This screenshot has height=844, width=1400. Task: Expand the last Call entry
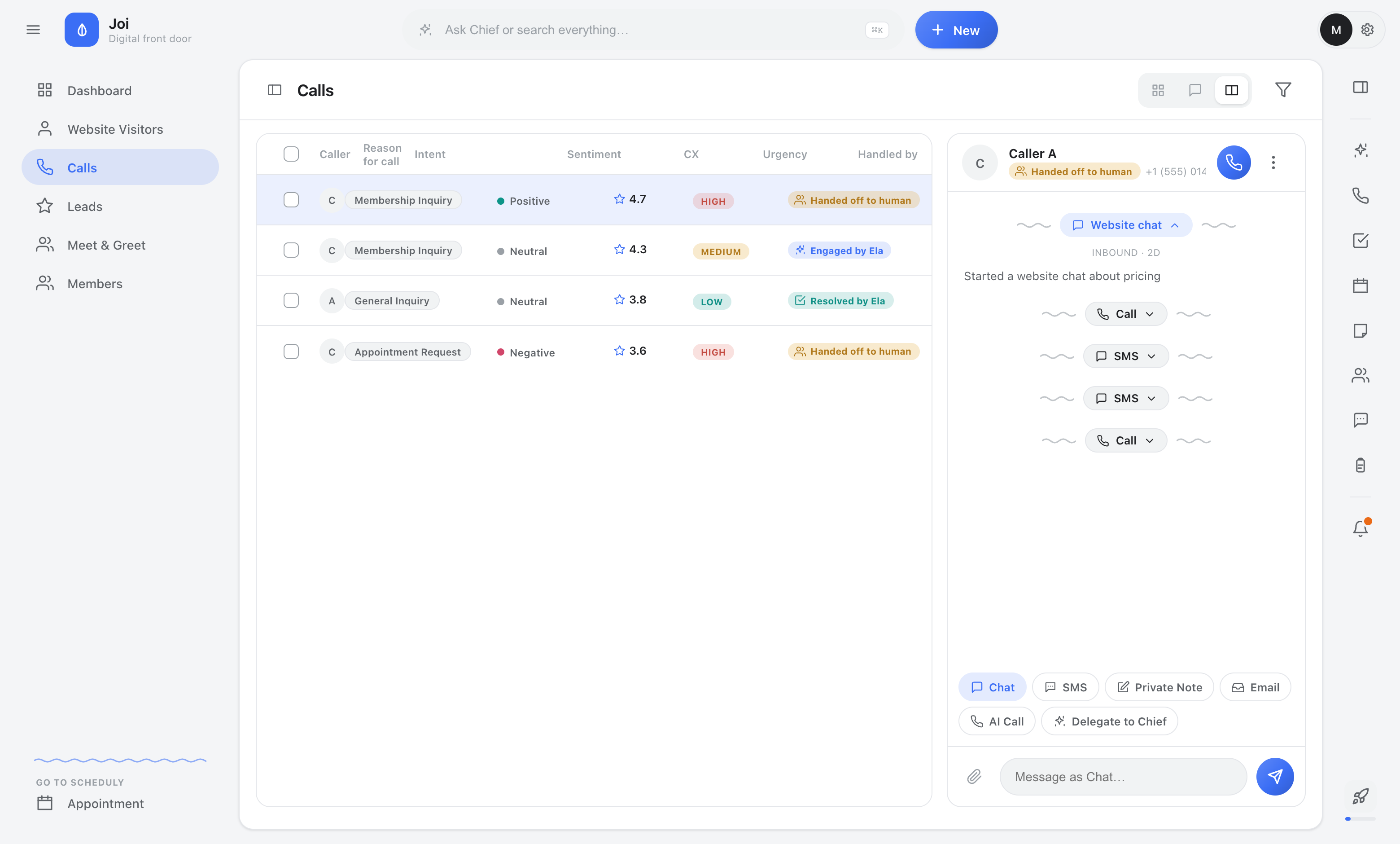[x=1125, y=440]
